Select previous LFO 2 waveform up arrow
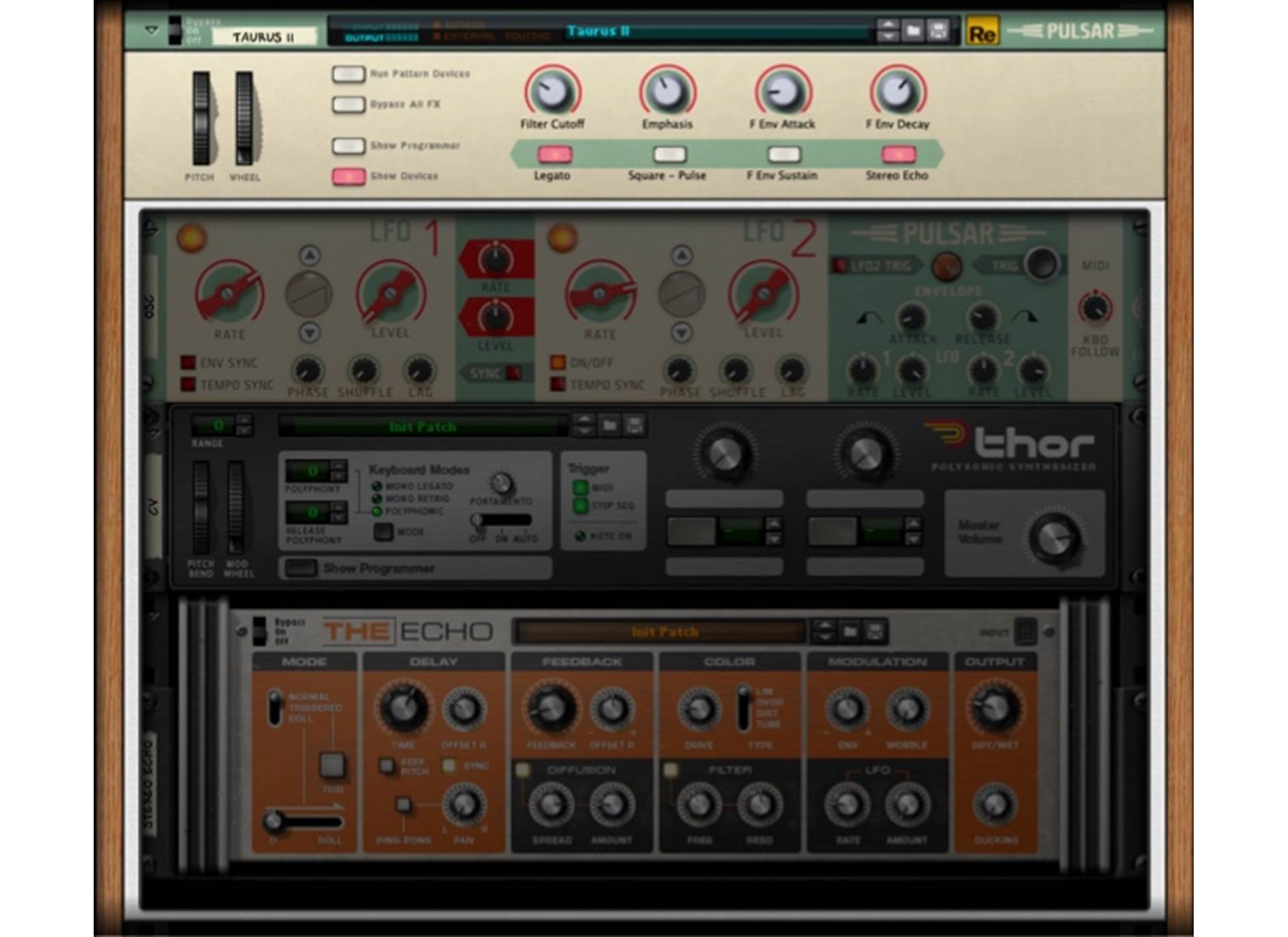 681,255
